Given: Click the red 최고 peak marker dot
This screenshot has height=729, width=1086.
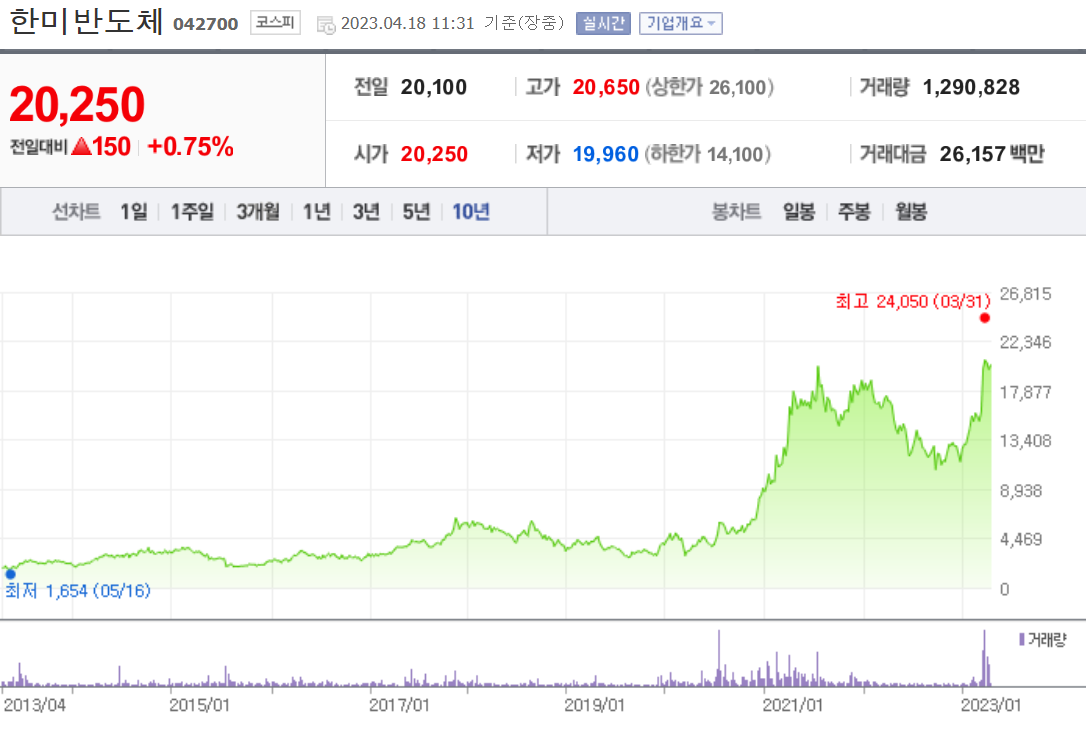Looking at the screenshot, I should (x=985, y=318).
